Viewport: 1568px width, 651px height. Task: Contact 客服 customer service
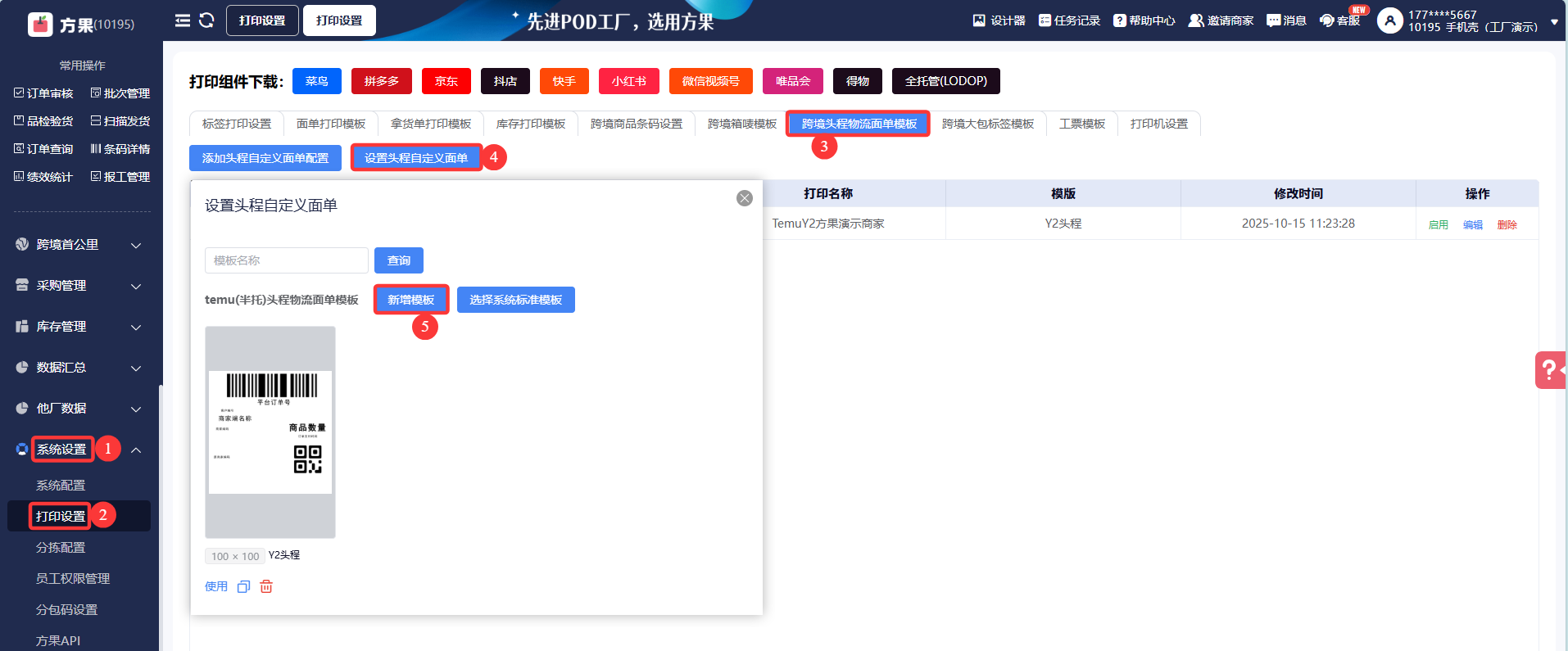1339,20
